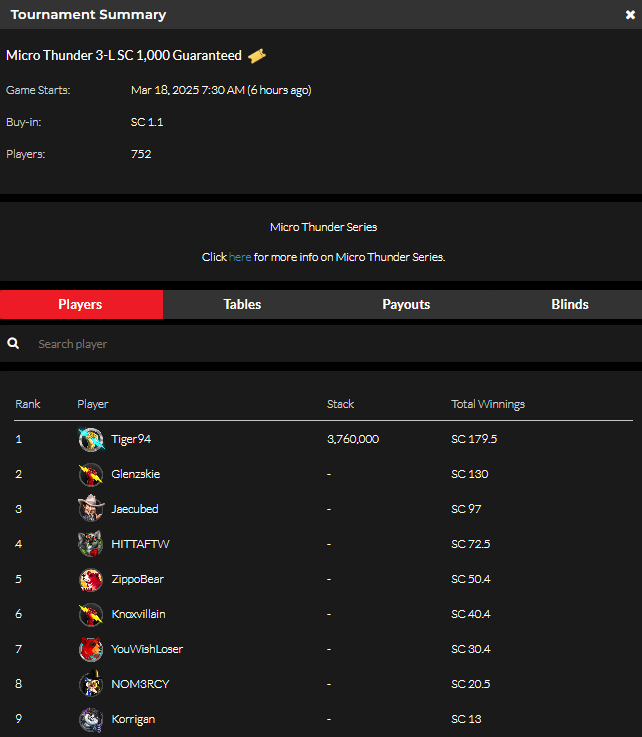Select player name Knoxvillain
This screenshot has height=737, width=642.
[138, 614]
